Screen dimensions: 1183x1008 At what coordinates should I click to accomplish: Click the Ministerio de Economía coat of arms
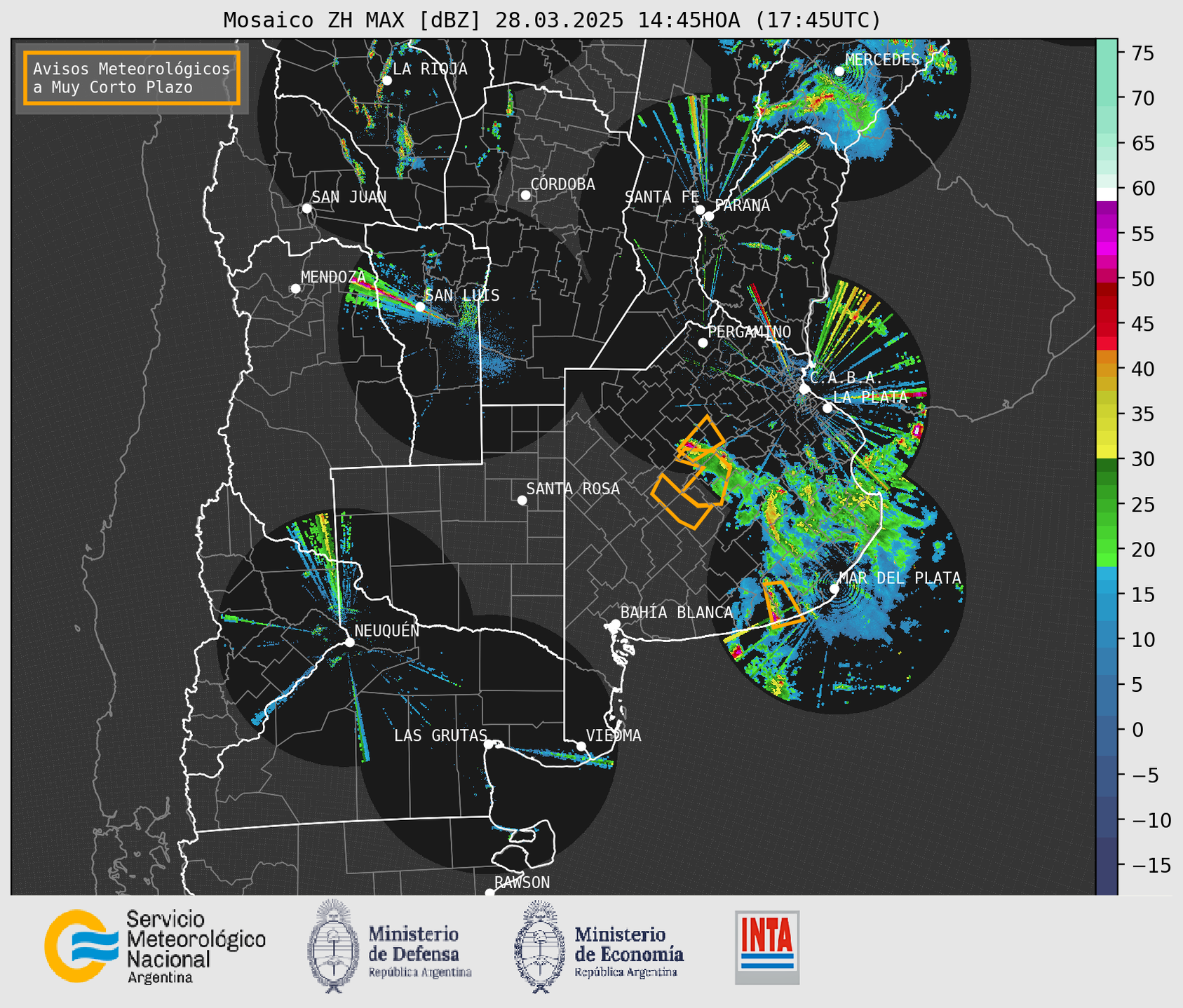point(540,946)
